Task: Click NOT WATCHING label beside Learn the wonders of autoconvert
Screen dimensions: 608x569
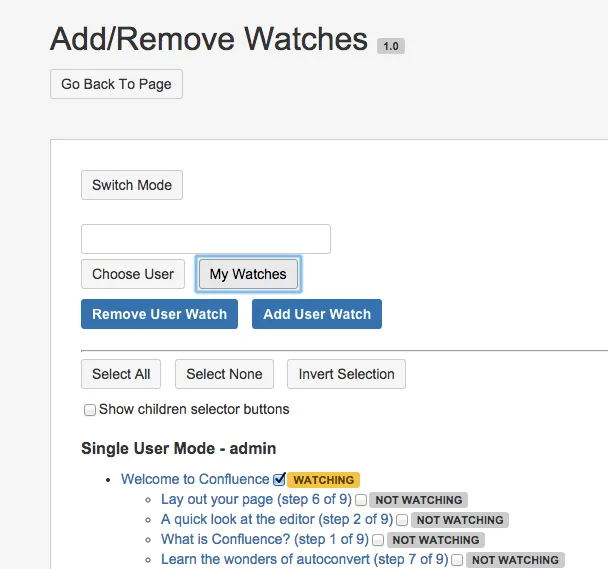Action: click(515, 560)
